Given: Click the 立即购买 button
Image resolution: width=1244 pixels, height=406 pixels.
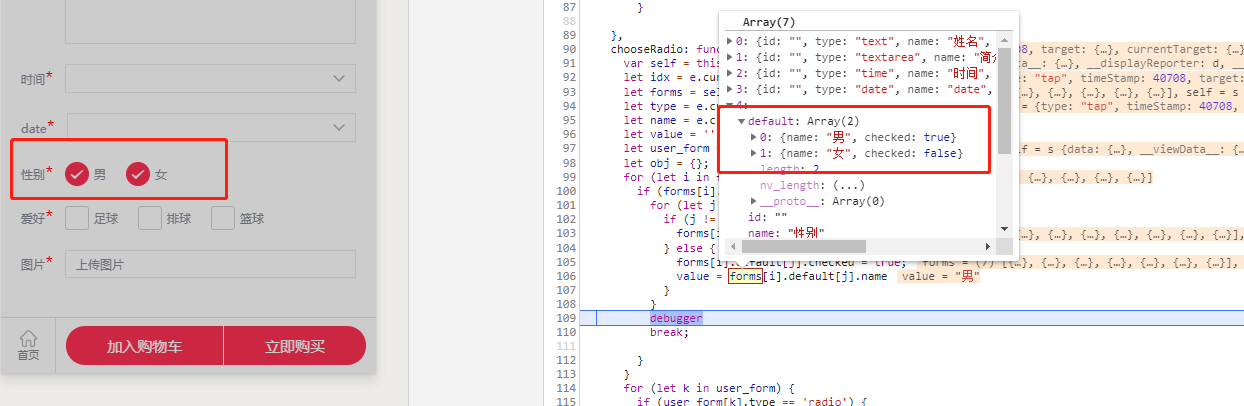Looking at the screenshot, I should [295, 346].
